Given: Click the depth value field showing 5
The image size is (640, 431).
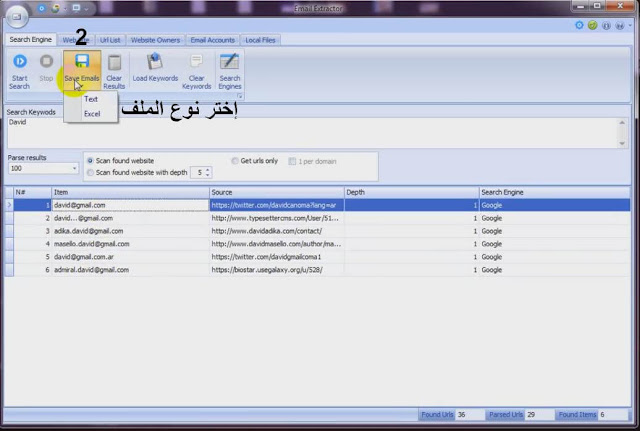Looking at the screenshot, I should 198,173.
